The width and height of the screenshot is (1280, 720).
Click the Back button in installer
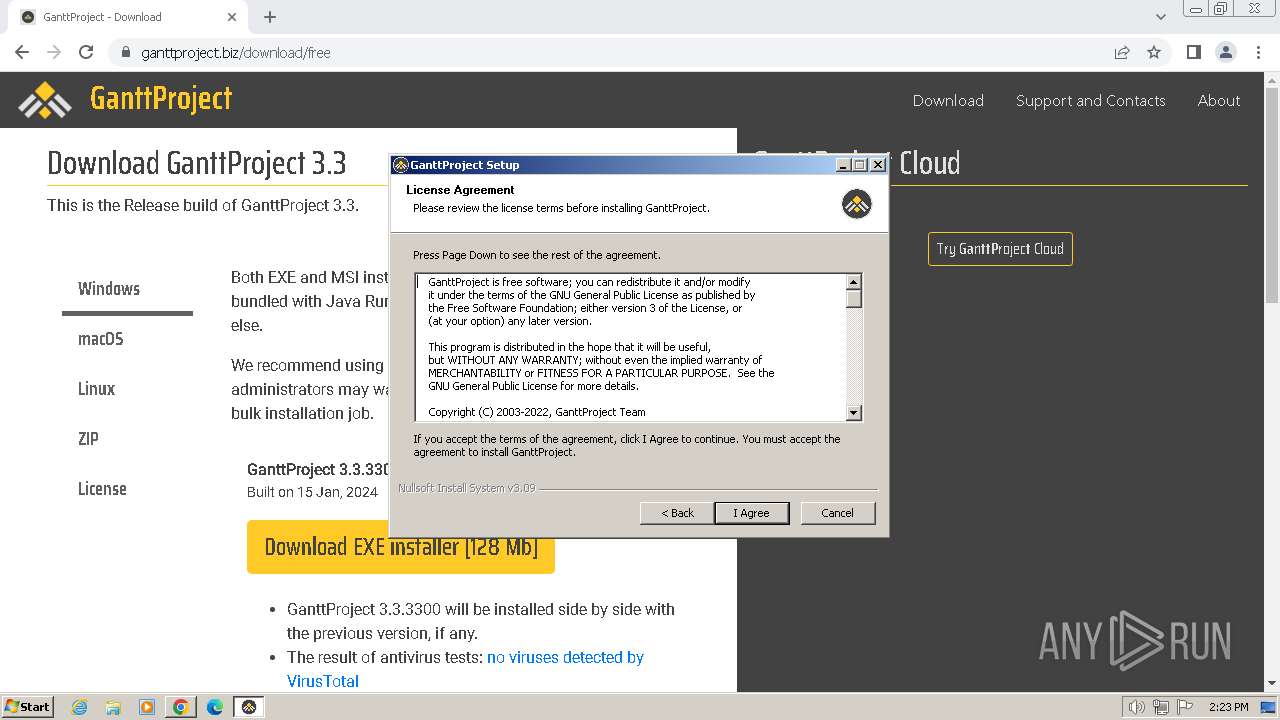tap(677, 513)
